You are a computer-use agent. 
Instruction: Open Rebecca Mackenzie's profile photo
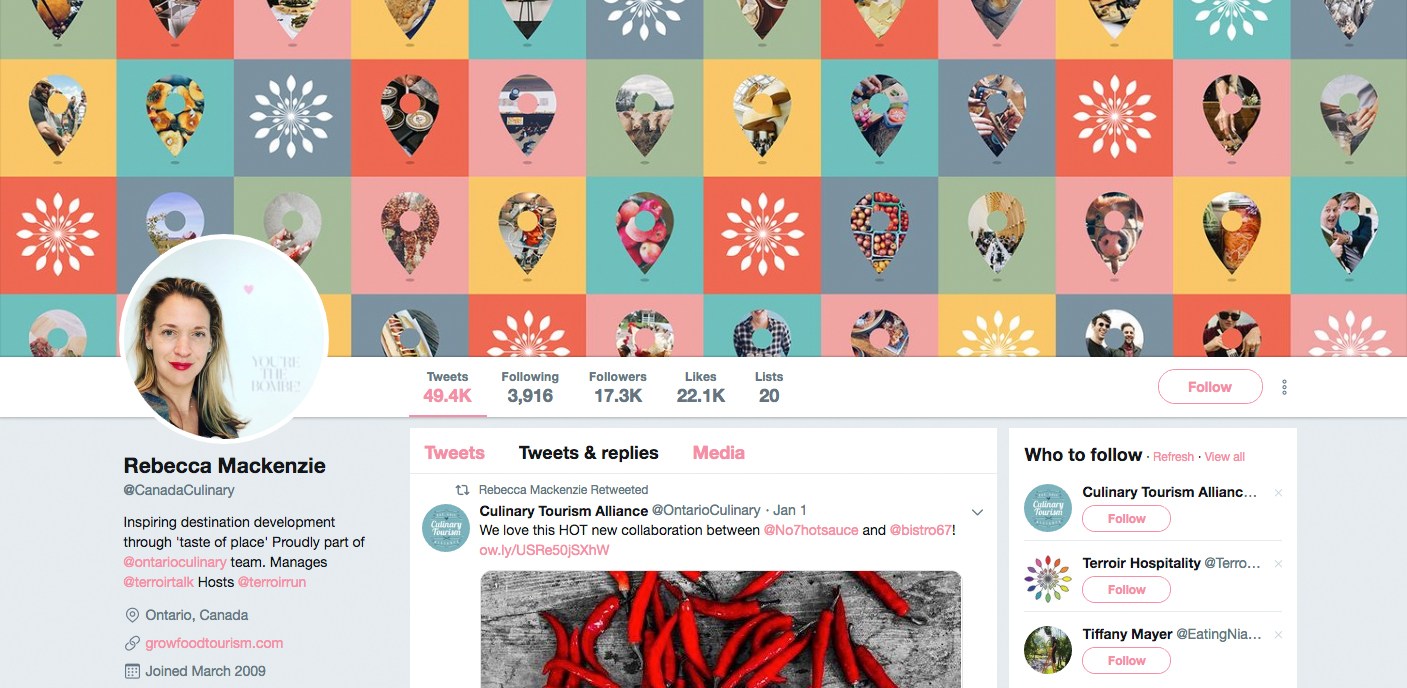click(x=224, y=339)
